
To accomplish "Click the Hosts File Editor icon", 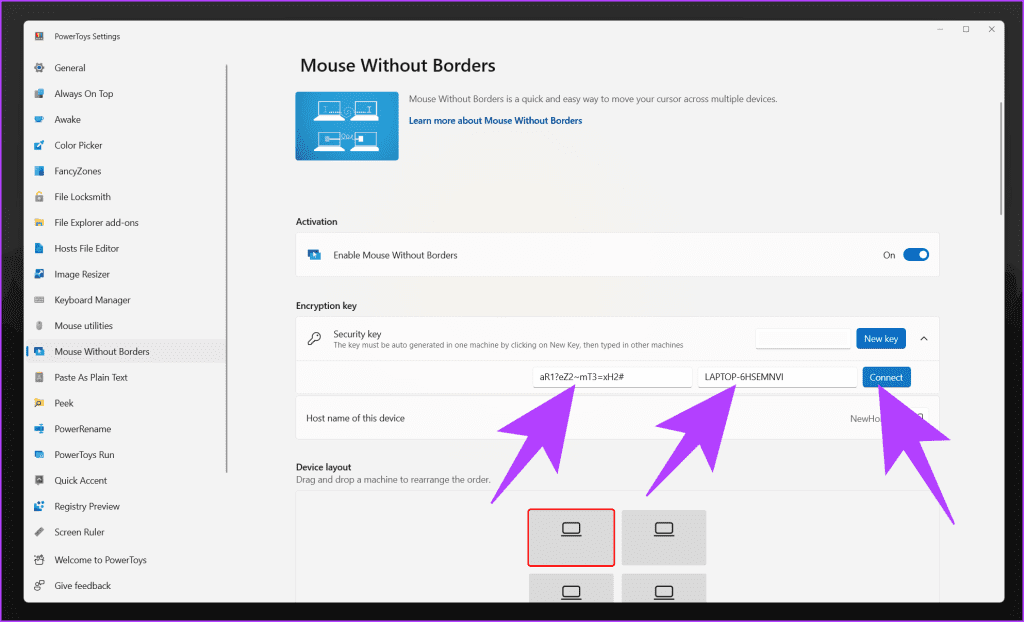I will 39,248.
